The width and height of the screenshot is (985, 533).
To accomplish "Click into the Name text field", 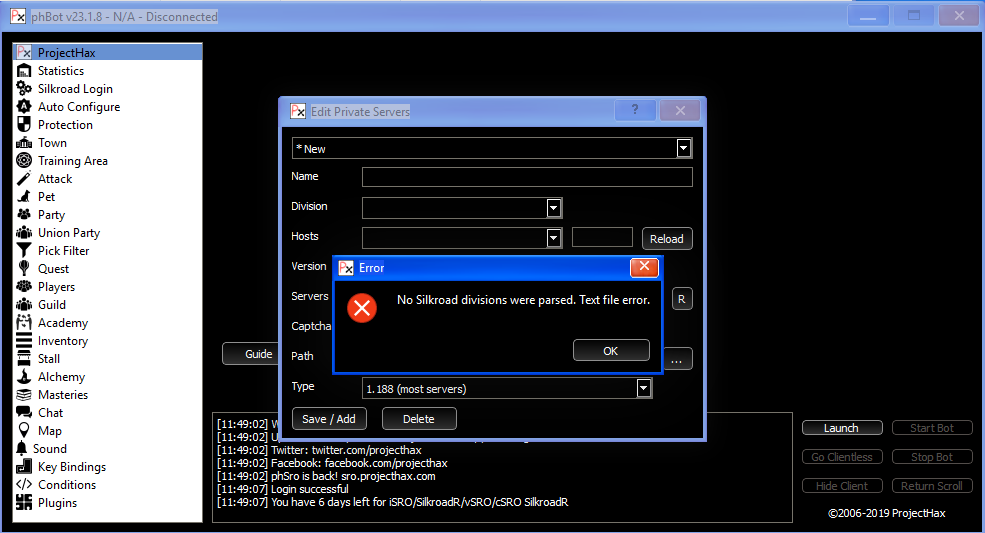I will pyautogui.click(x=527, y=177).
